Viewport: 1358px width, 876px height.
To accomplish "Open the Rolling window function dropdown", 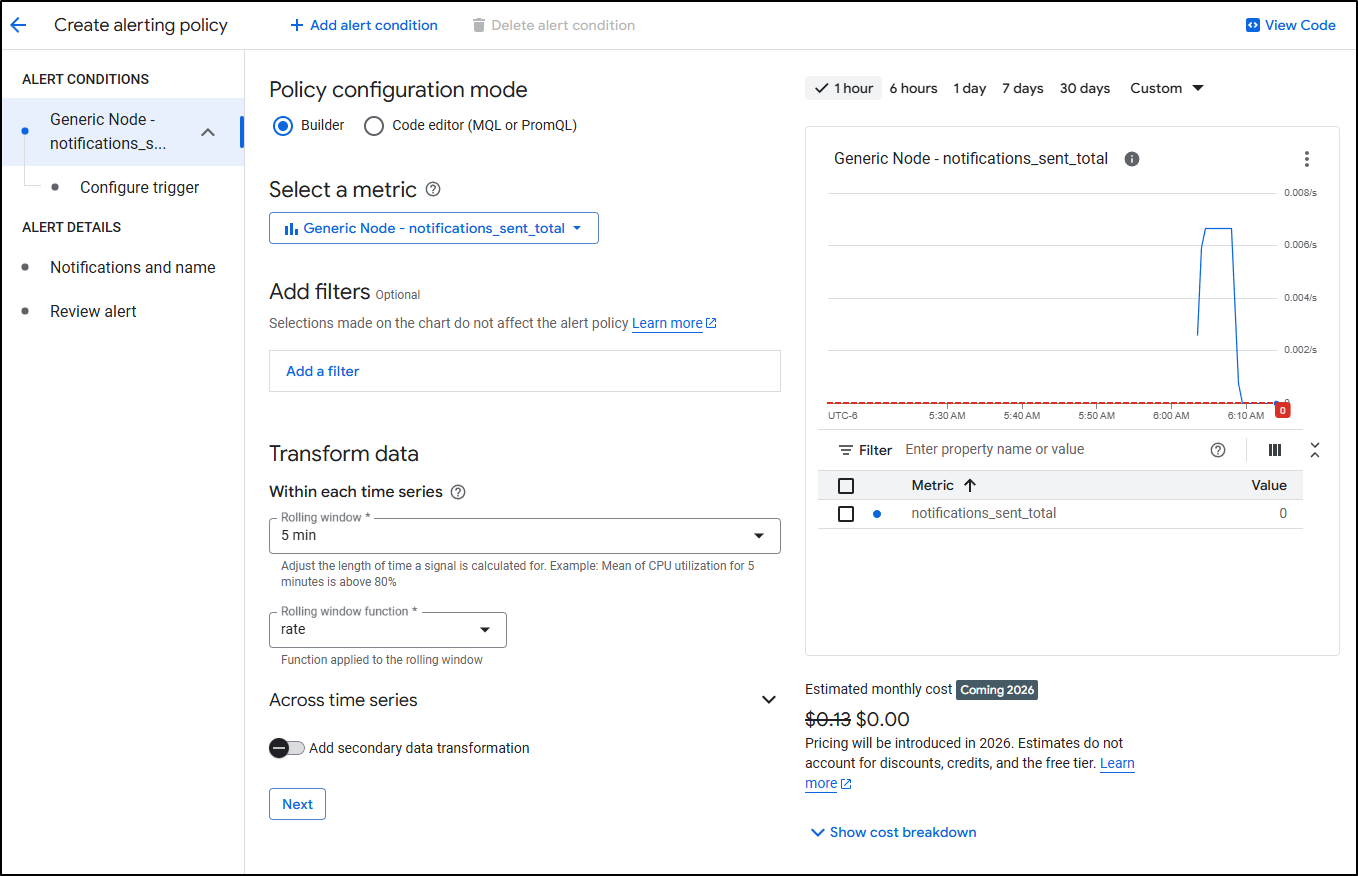I will [387, 630].
